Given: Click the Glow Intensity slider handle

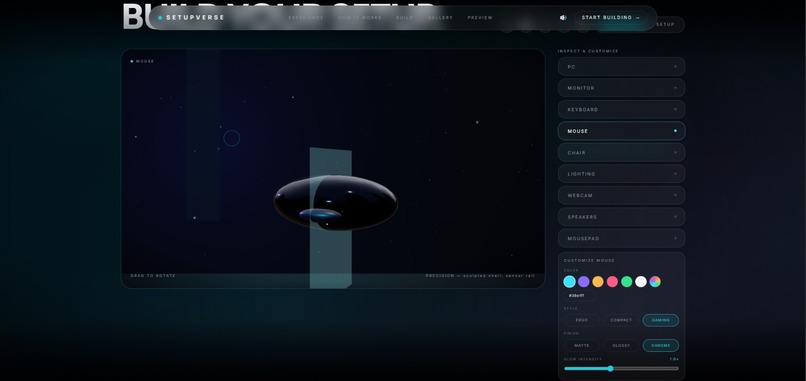Looking at the screenshot, I should click(610, 368).
